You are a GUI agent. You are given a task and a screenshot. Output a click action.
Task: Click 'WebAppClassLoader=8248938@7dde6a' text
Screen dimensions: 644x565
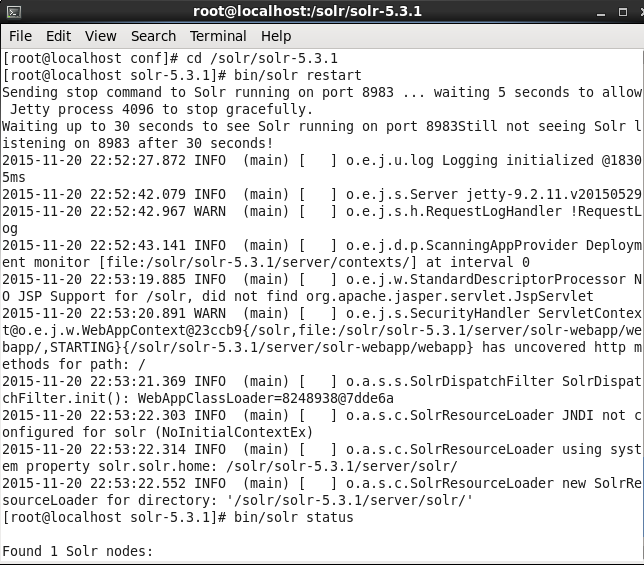(265, 399)
